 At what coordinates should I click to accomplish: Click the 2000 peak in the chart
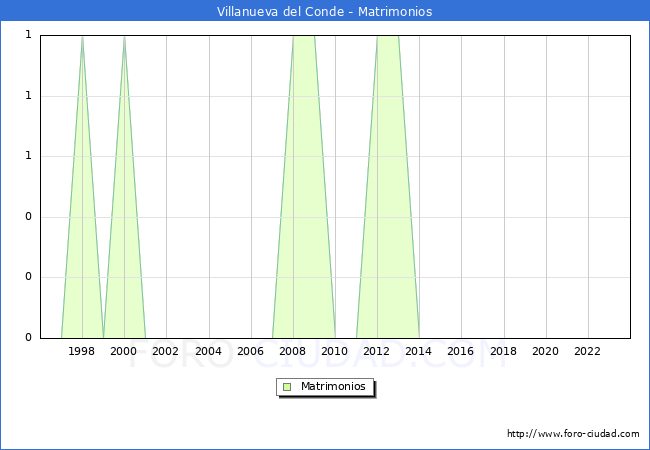pos(124,38)
